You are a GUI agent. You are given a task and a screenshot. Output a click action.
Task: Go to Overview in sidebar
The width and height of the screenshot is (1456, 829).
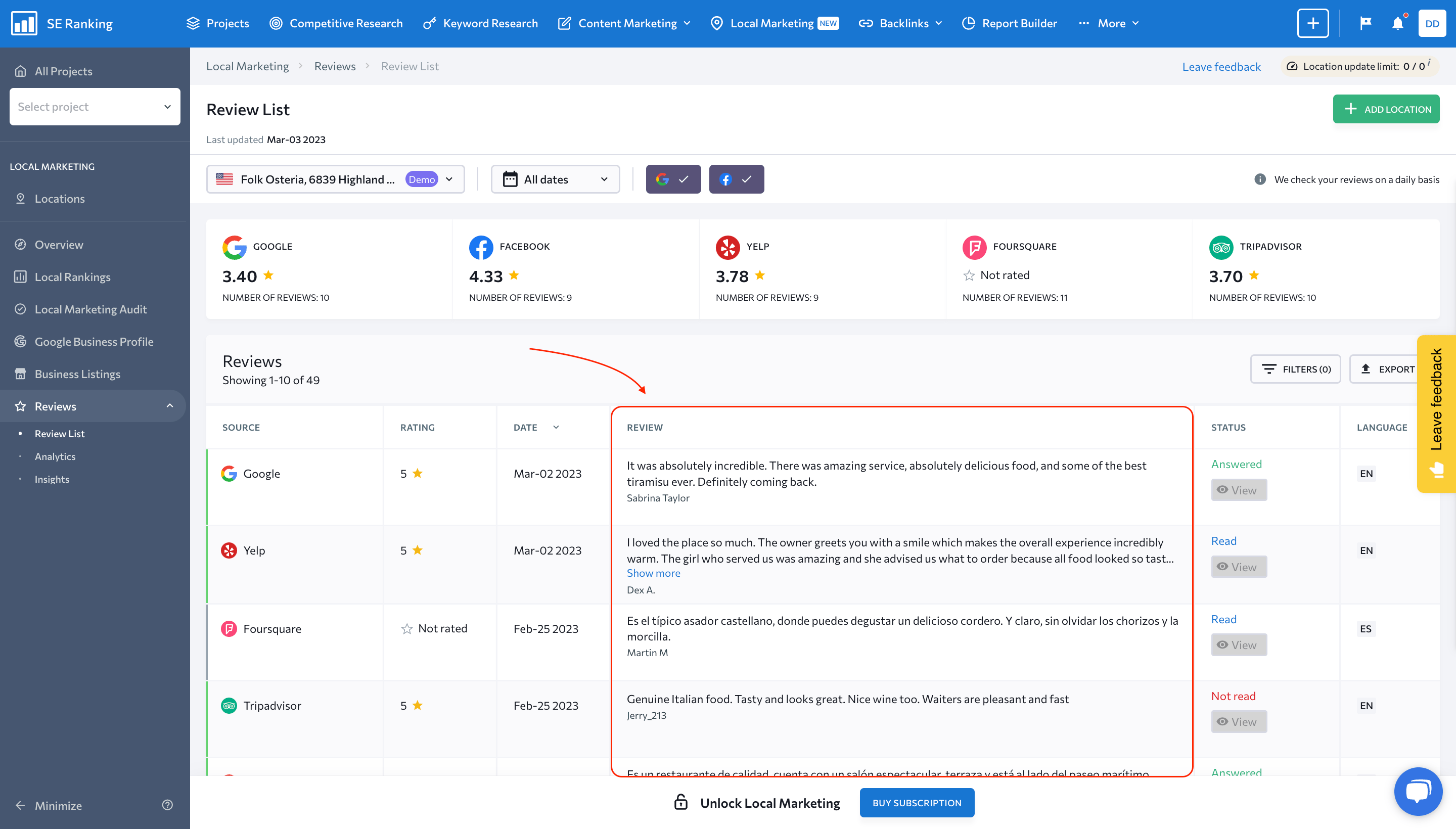59,245
